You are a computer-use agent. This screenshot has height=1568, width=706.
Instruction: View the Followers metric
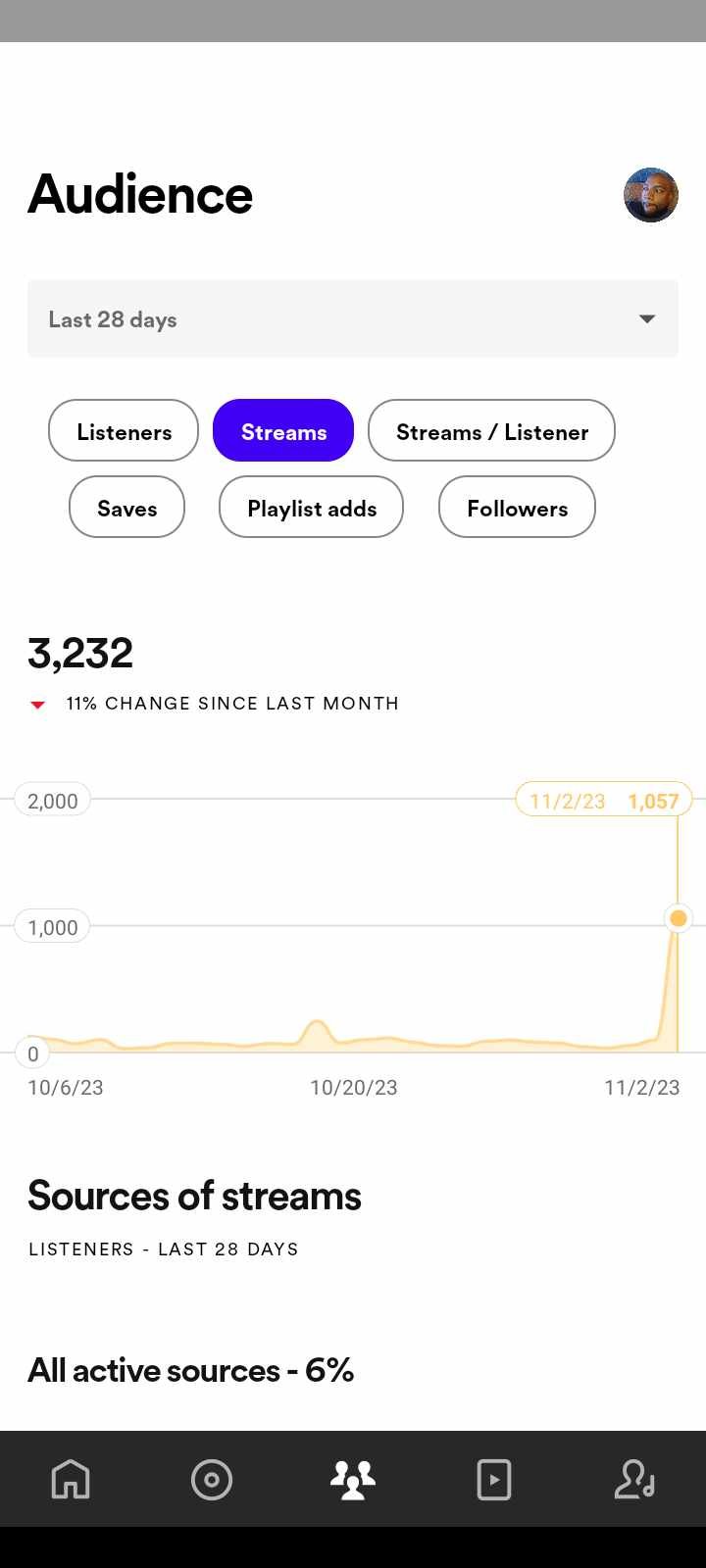517,508
